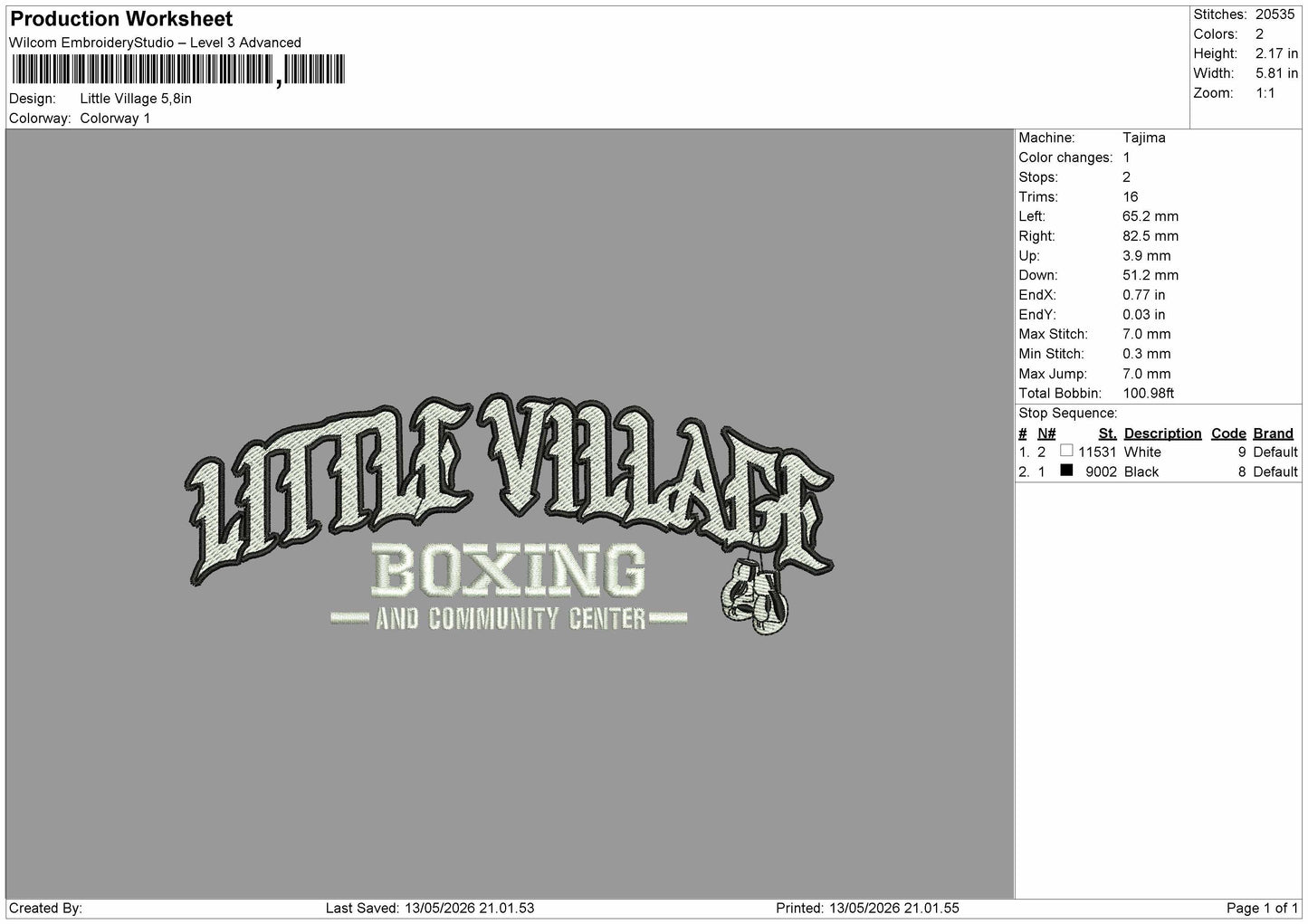Click the Up value 3.9 mm

(x=1146, y=256)
